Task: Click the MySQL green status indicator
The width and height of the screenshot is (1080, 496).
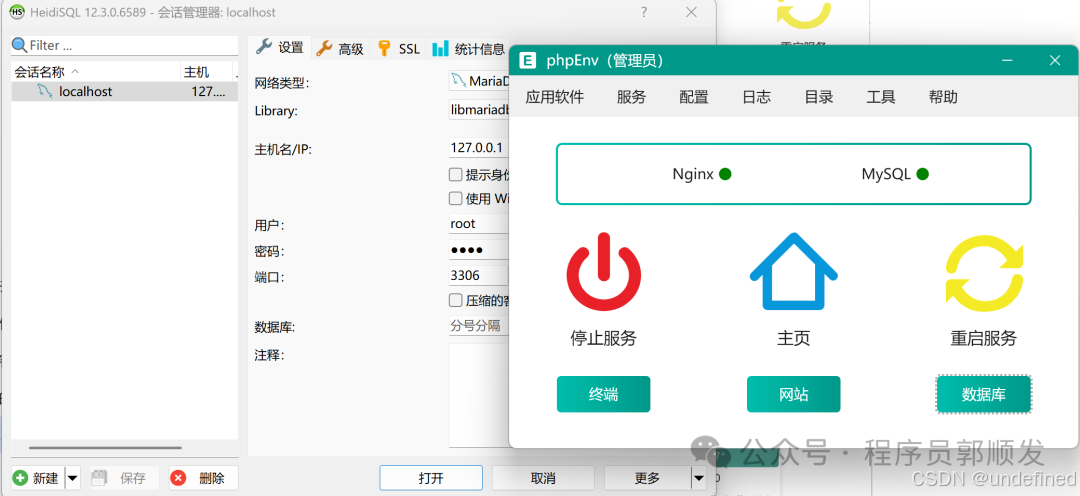Action: pos(922,174)
